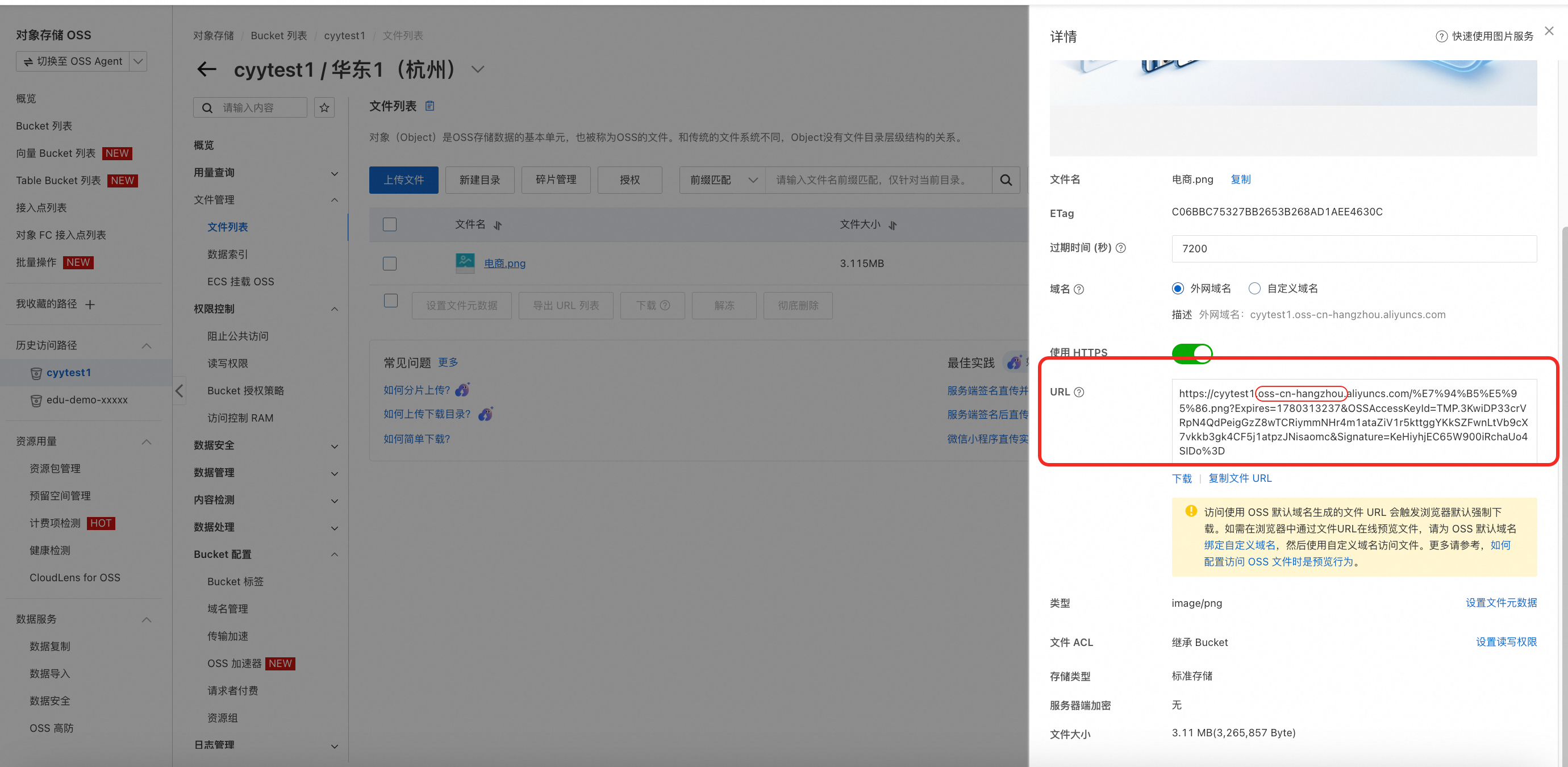
Task: Click the AI assistant icon beside 如何分片上传?
Action: click(462, 390)
